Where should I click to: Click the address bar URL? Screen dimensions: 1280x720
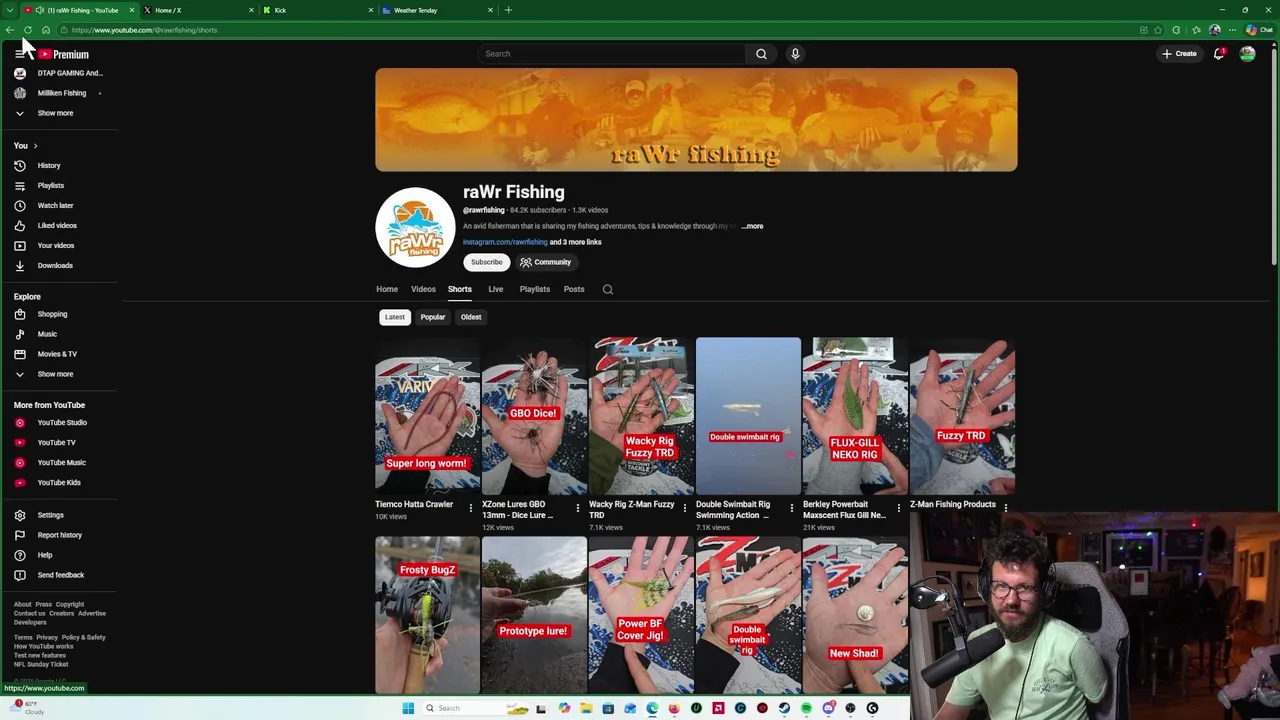[x=144, y=30]
